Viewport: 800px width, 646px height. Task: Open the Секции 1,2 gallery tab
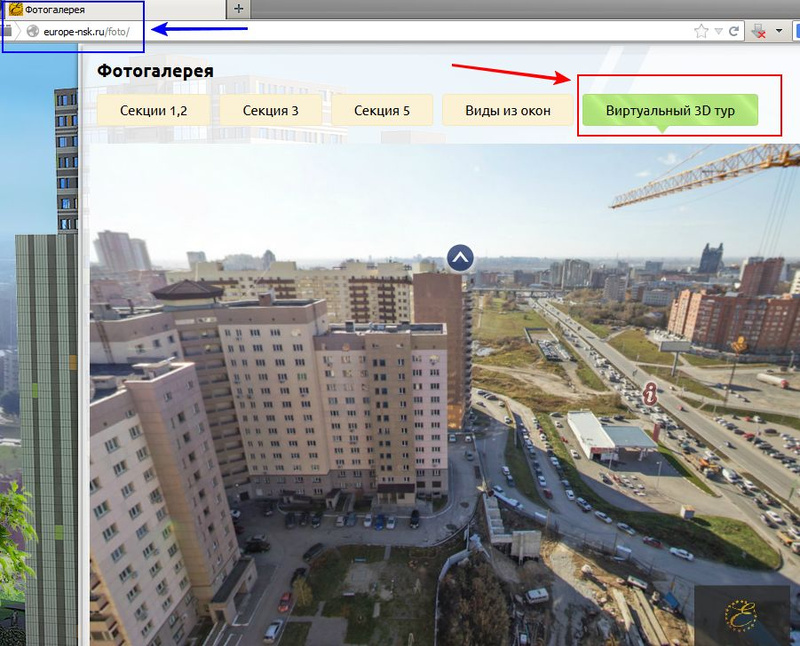pos(153,110)
